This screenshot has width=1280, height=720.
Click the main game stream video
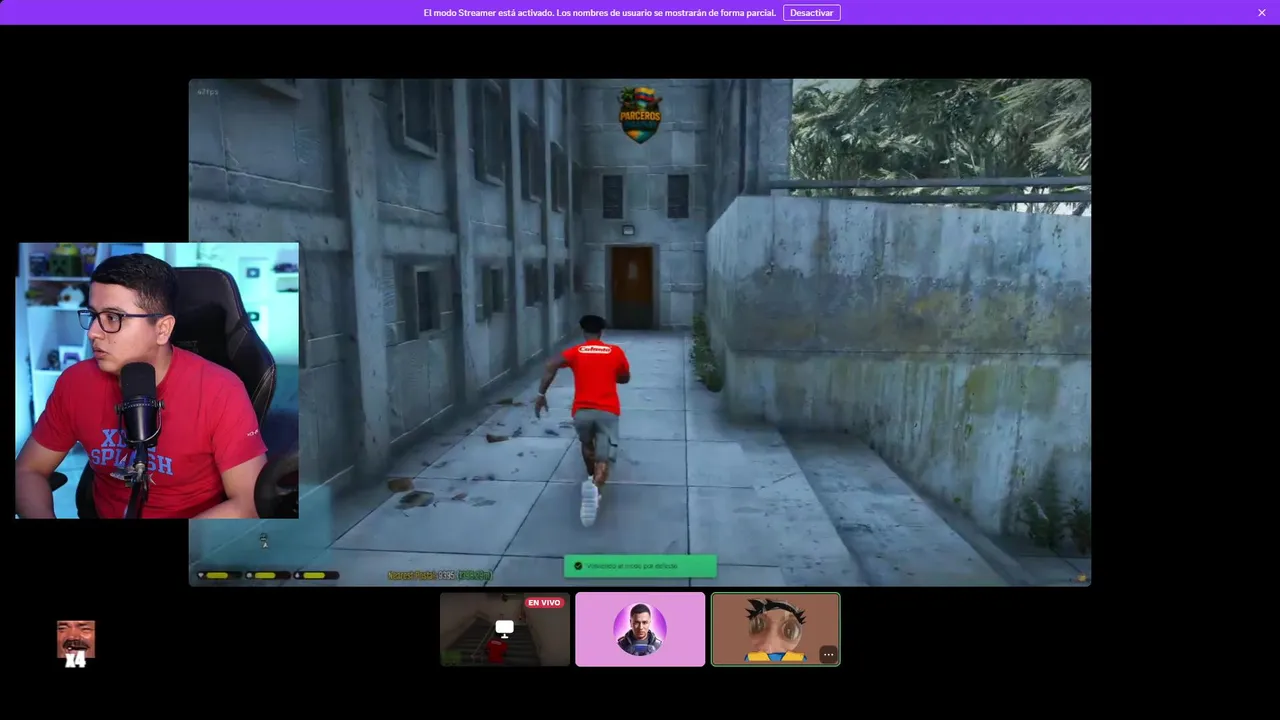pos(640,332)
